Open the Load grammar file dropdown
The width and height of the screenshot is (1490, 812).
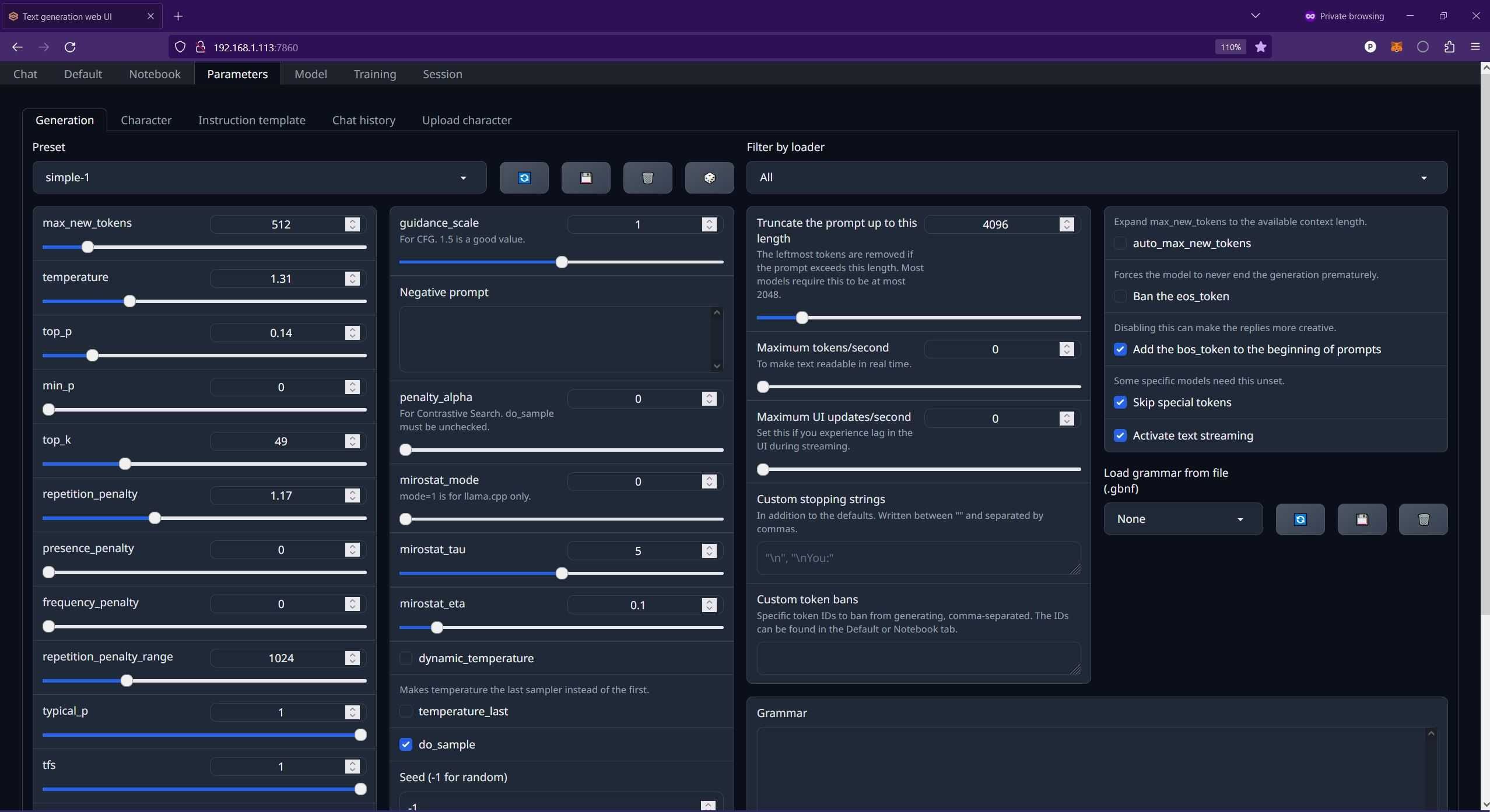pos(1183,519)
